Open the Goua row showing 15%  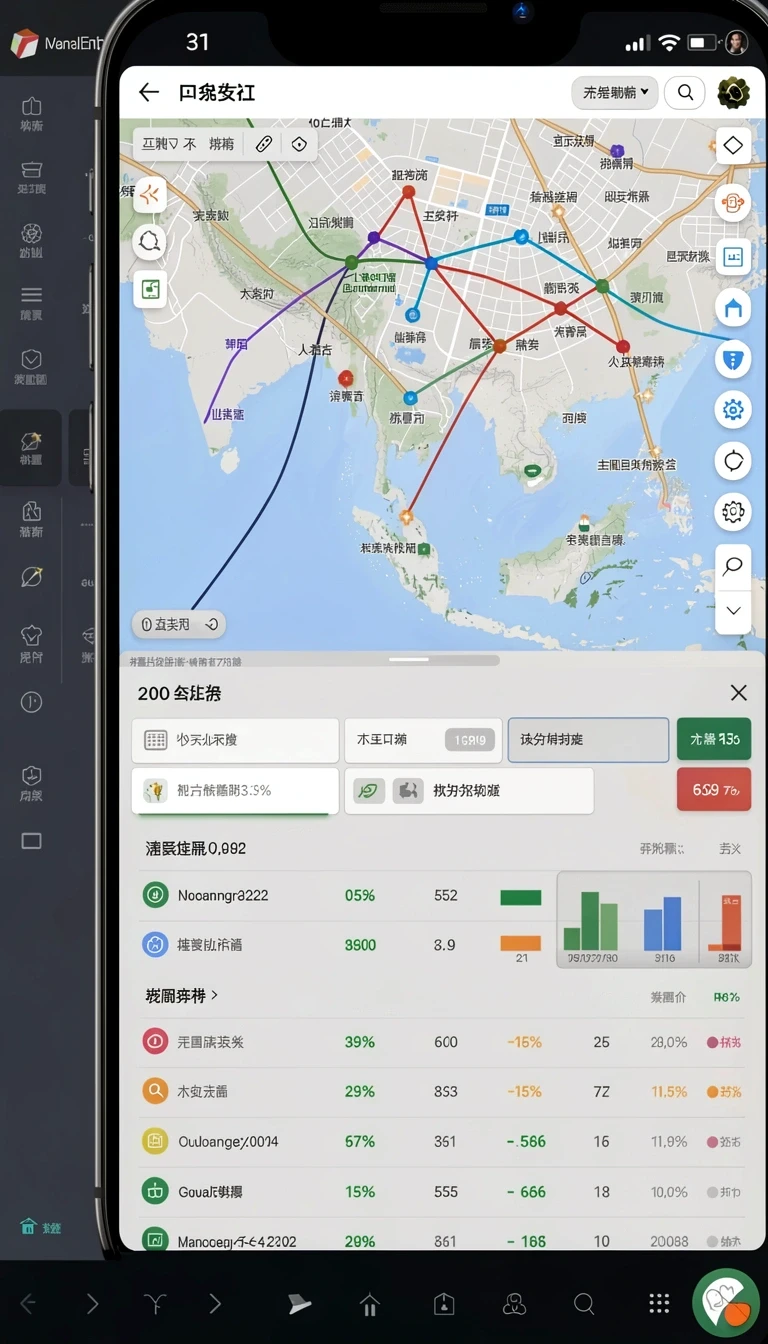pos(444,1192)
